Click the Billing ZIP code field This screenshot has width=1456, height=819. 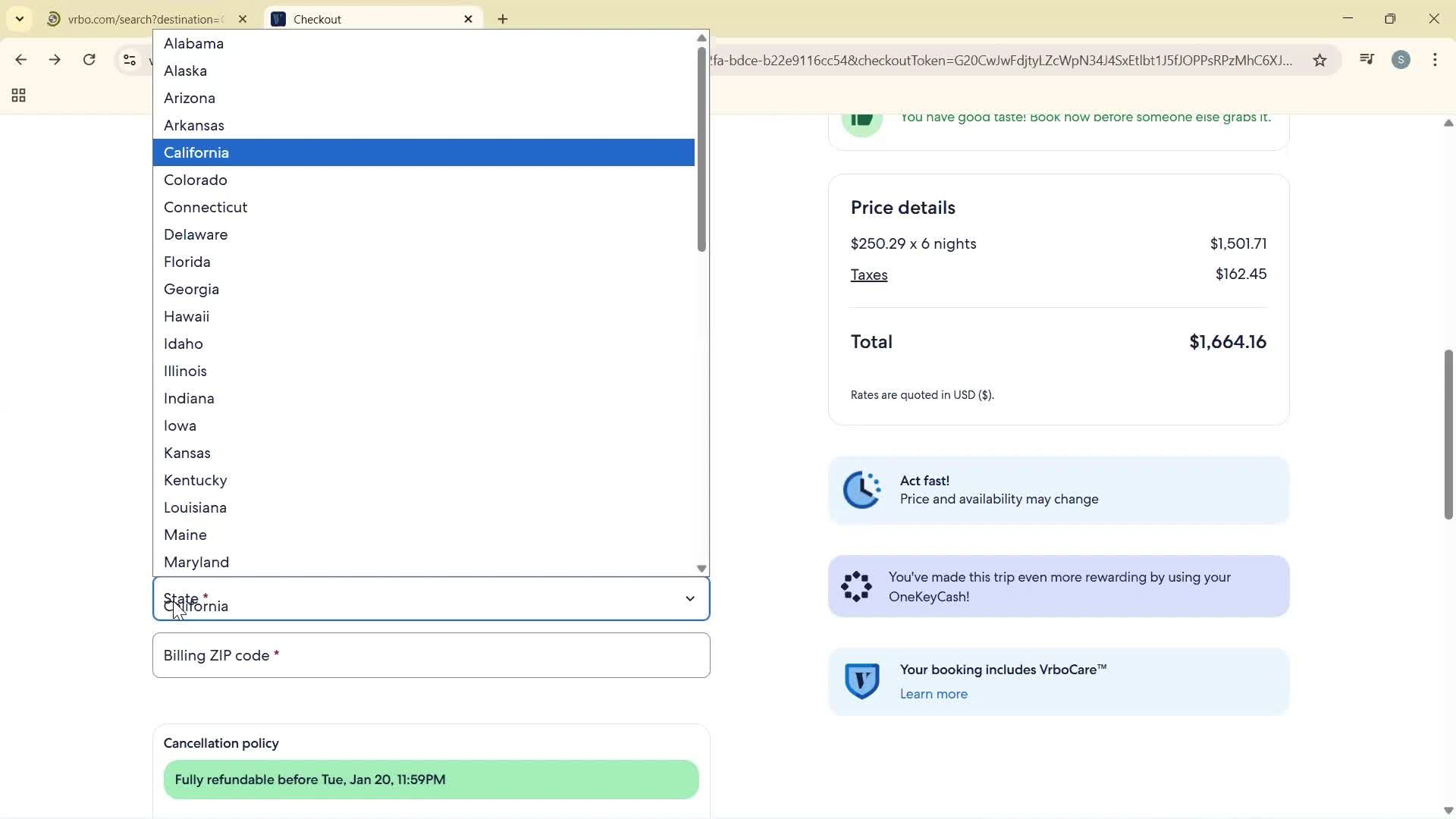click(x=430, y=655)
